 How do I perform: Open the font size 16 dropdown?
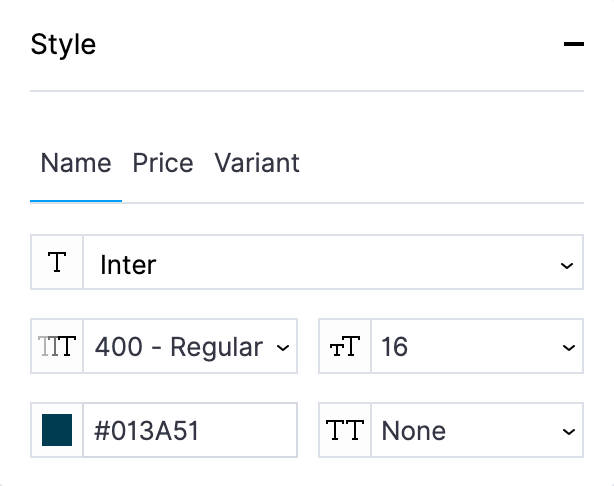click(465, 347)
